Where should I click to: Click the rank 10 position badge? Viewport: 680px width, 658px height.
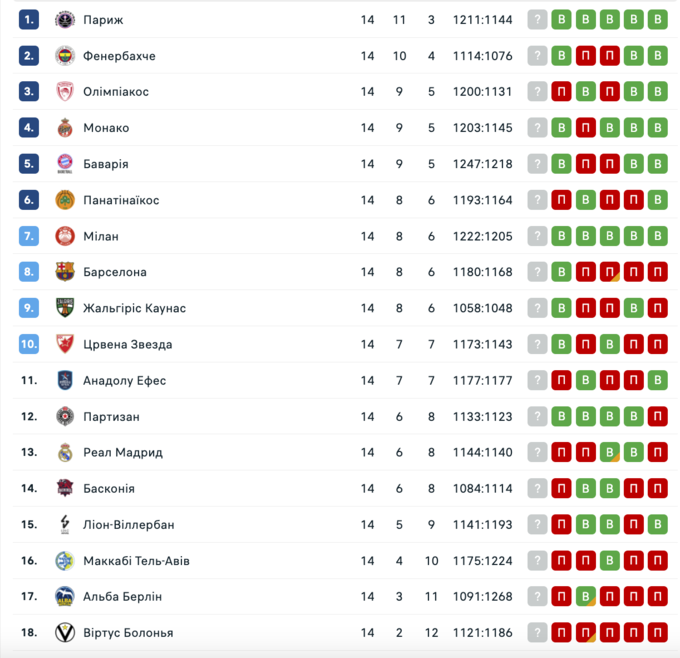(x=29, y=344)
